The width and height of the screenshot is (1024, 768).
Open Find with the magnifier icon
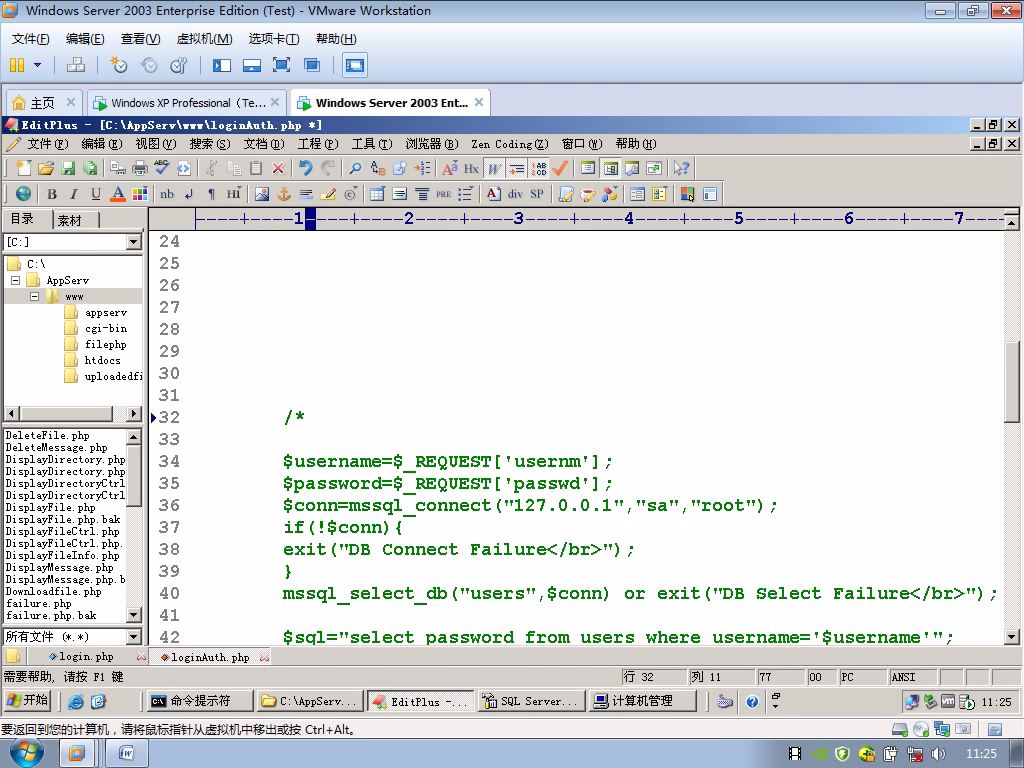[355, 168]
